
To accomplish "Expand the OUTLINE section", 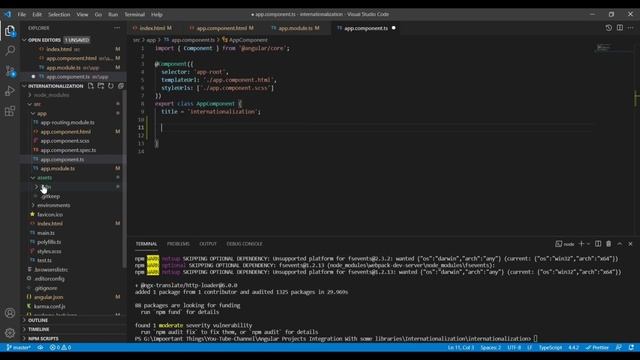I will 38,320.
